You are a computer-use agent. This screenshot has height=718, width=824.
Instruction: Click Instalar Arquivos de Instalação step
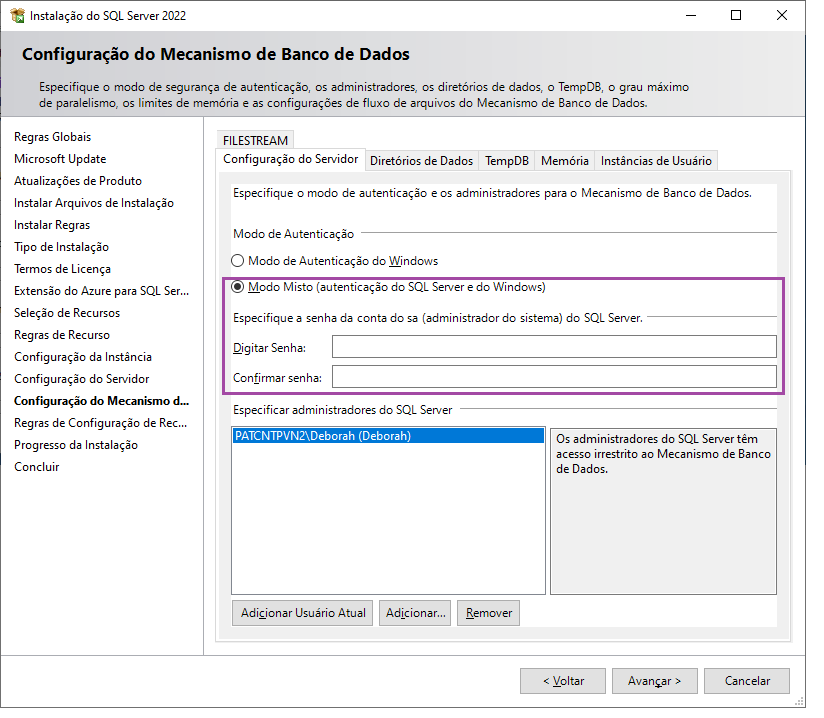(x=94, y=203)
